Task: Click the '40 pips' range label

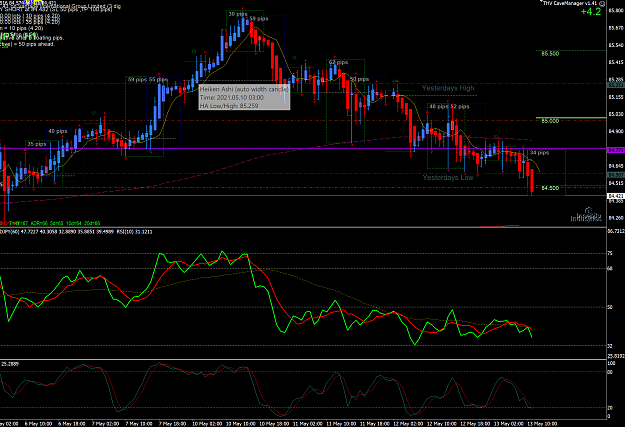Action: [58, 131]
